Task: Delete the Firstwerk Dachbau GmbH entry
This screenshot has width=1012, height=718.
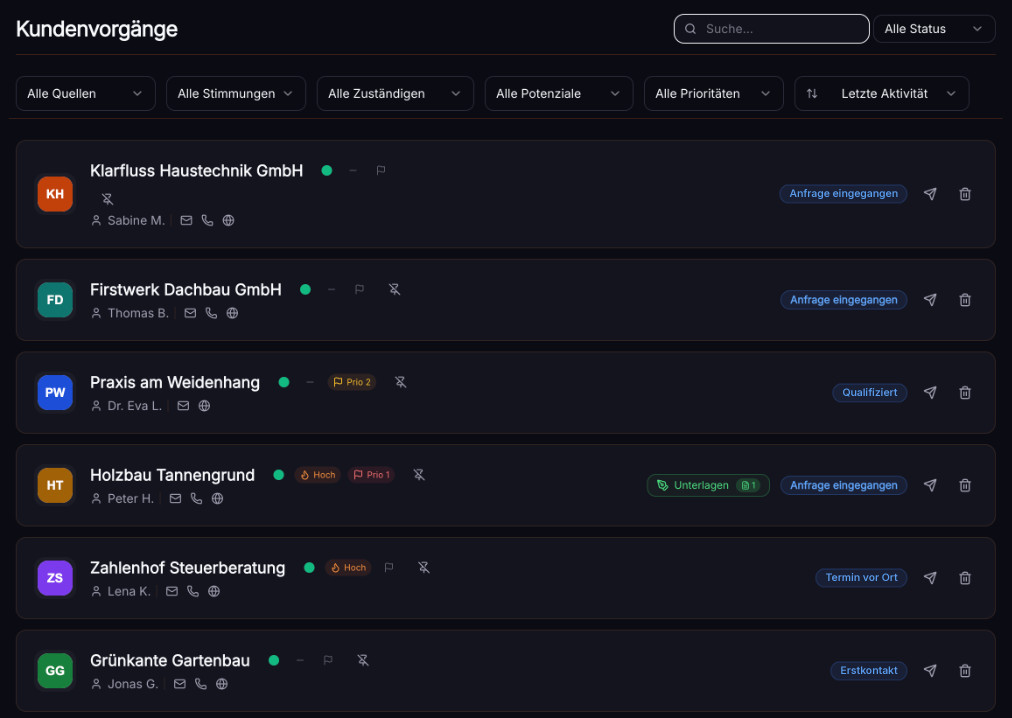Action: (965, 300)
